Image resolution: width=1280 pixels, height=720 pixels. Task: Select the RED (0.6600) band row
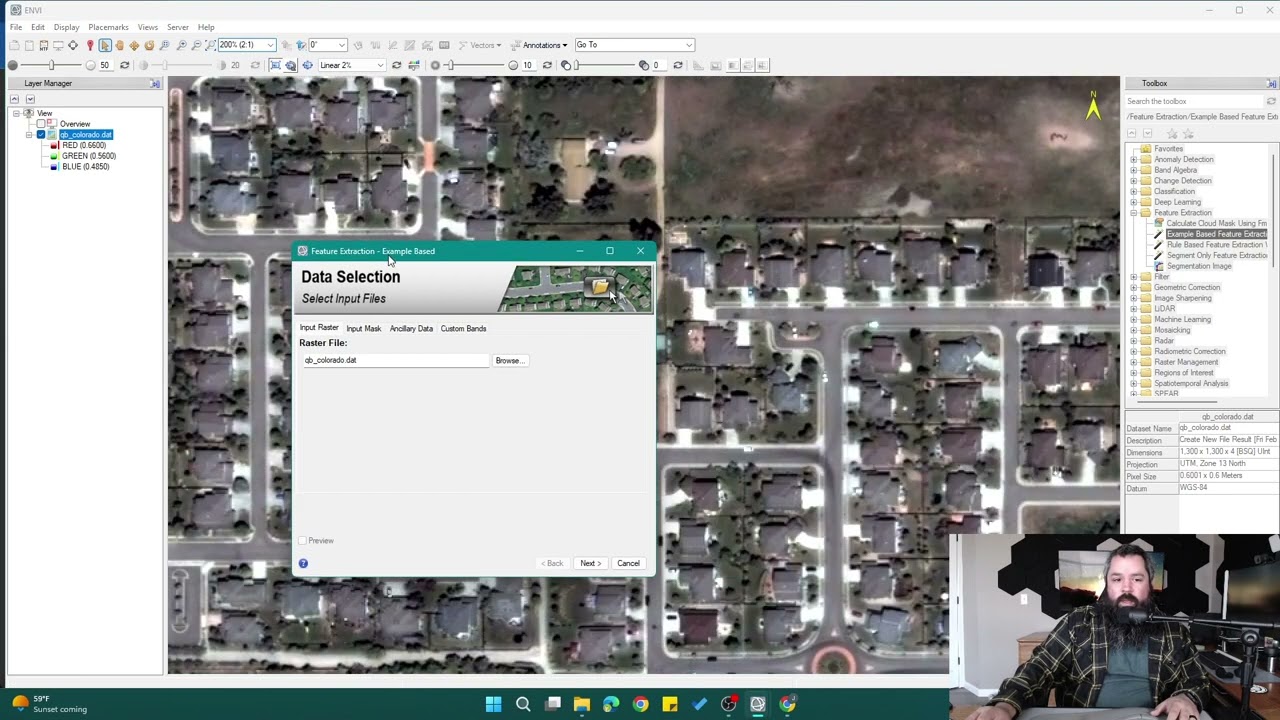click(x=83, y=145)
